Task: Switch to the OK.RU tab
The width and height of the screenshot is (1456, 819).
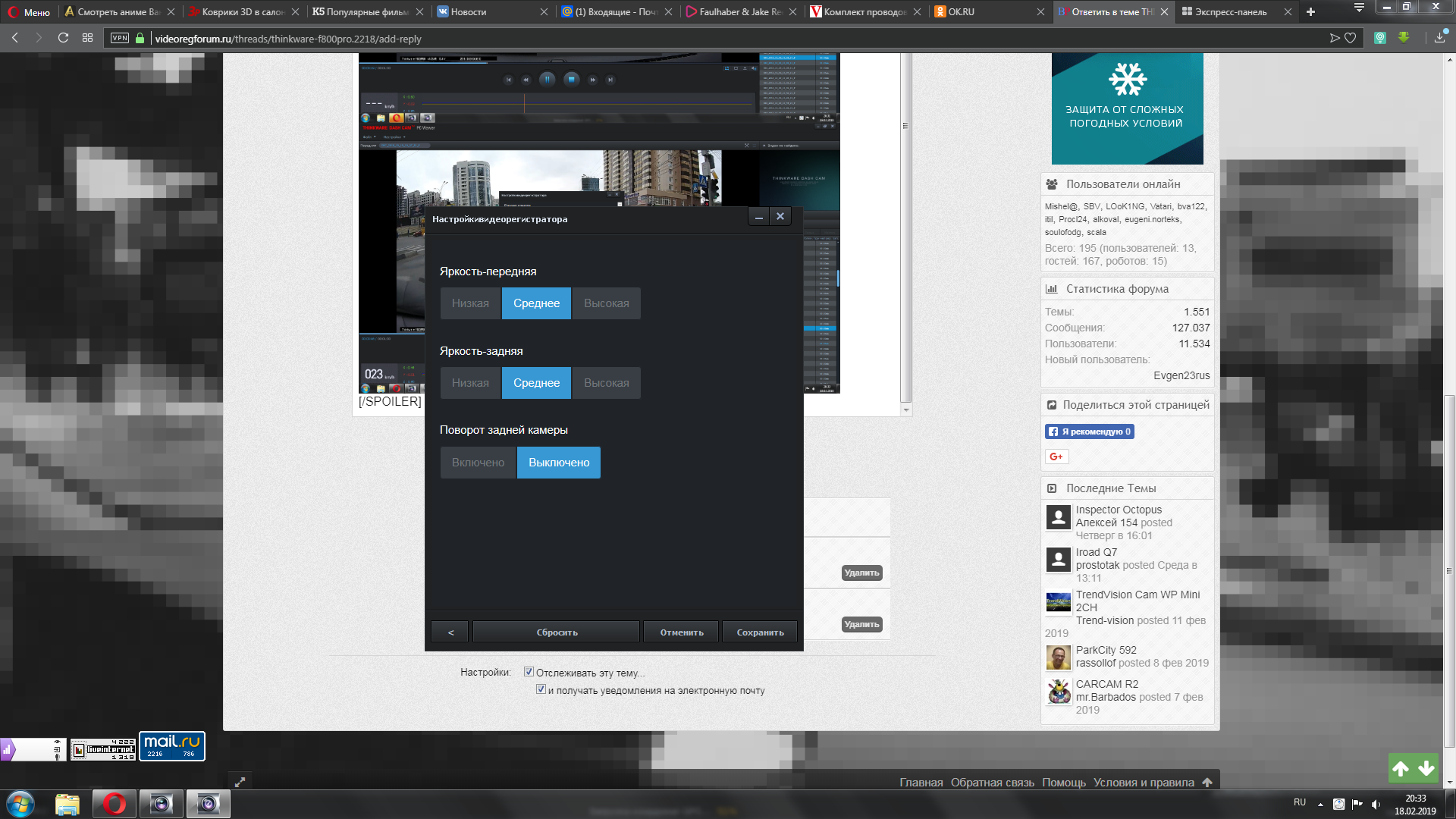Action: 961,12
